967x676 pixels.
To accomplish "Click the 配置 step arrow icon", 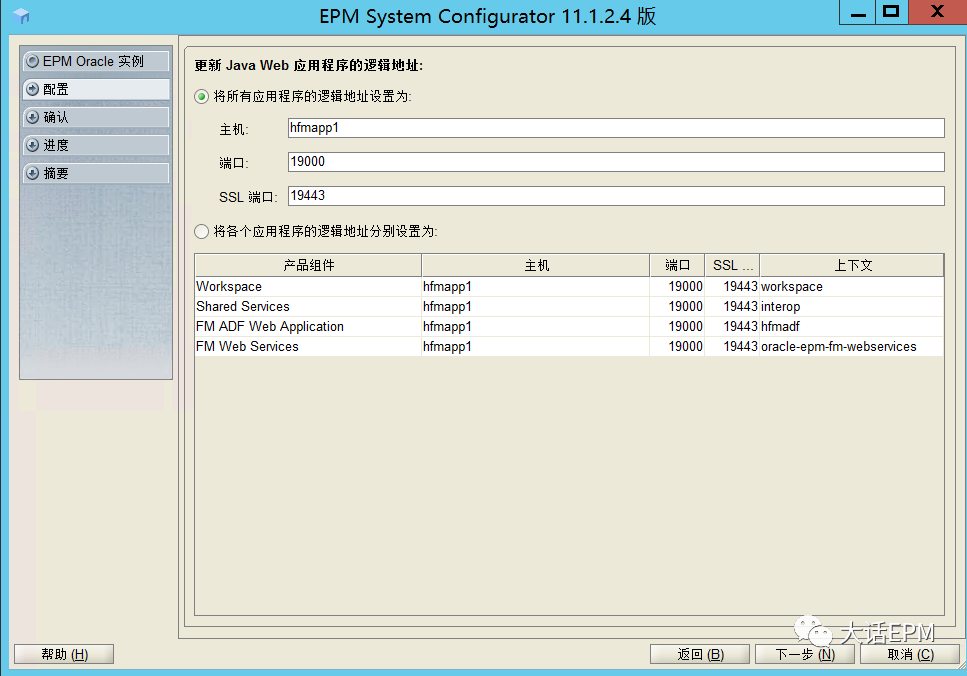I will (x=33, y=89).
